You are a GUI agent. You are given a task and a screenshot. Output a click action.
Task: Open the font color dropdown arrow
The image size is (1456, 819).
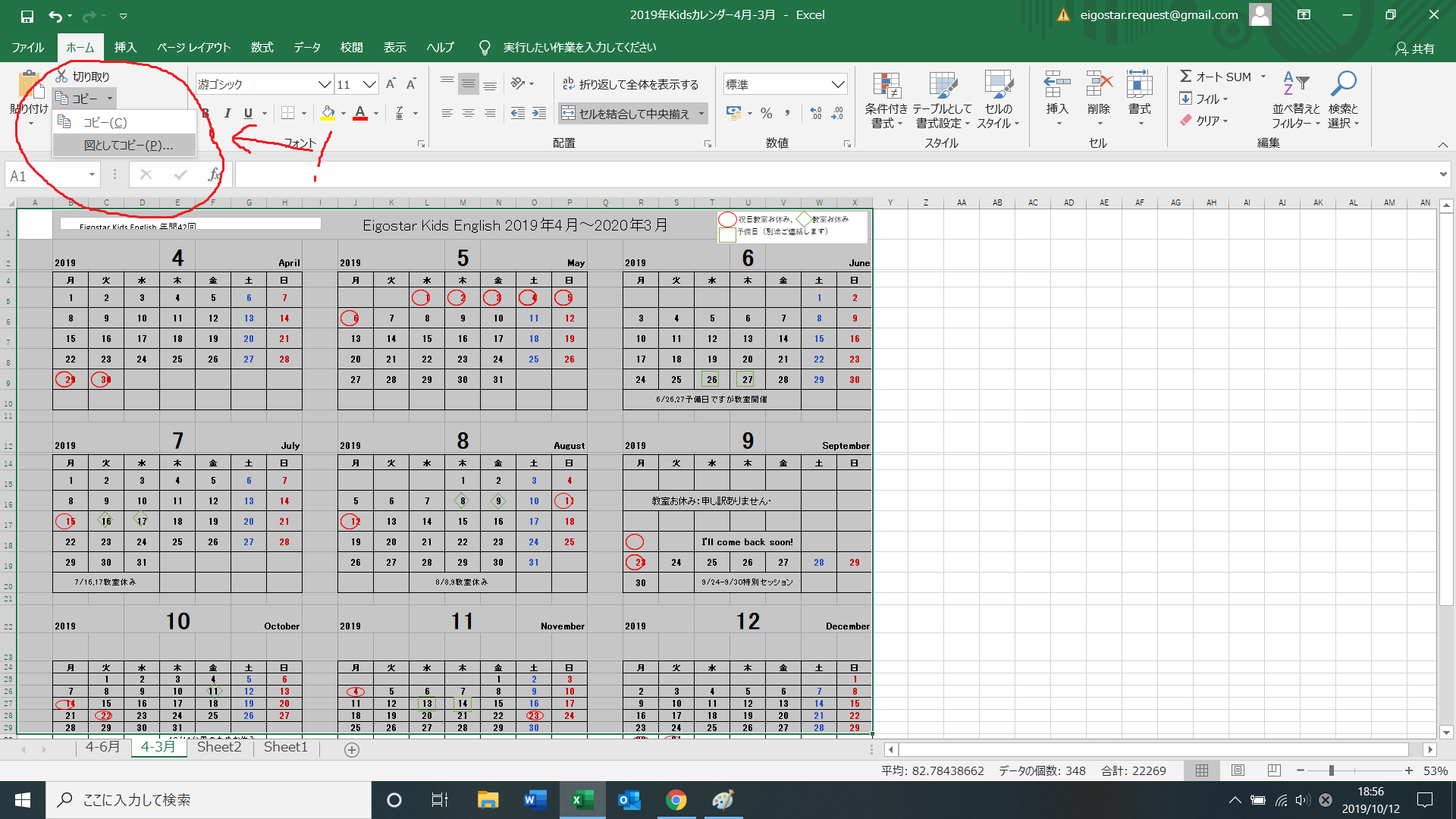376,114
